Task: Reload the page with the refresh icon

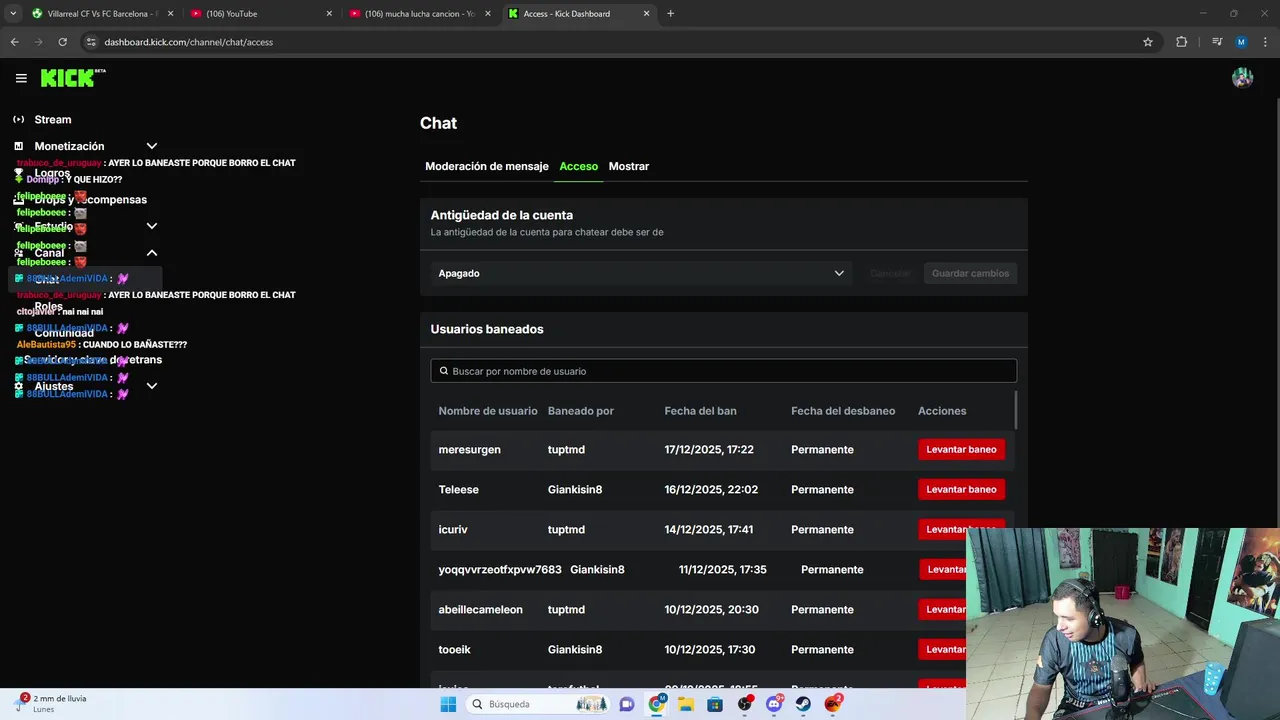Action: coord(62,42)
